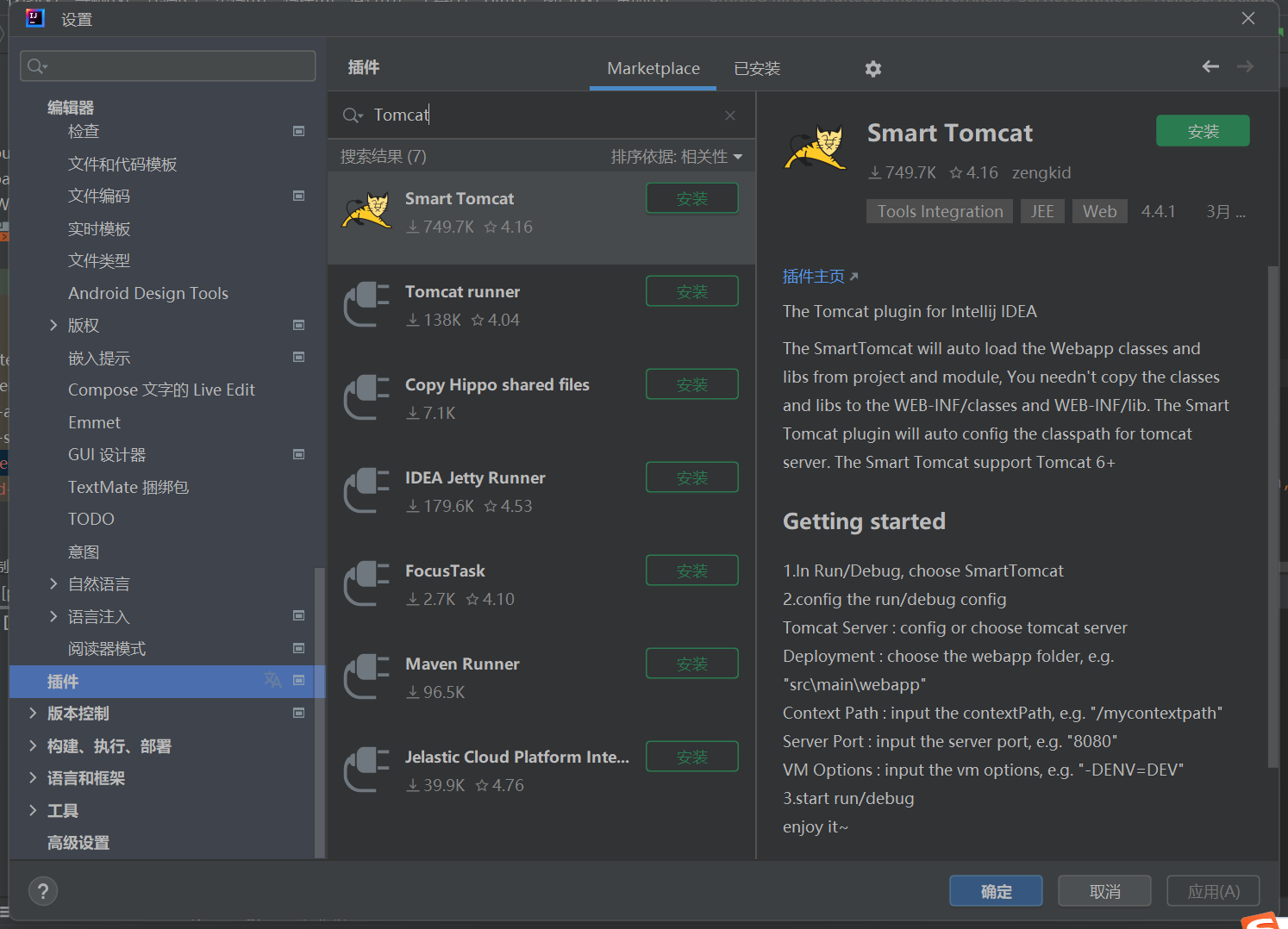Click the plugin description scrollbar
1288x929 pixels.
coord(1273,517)
